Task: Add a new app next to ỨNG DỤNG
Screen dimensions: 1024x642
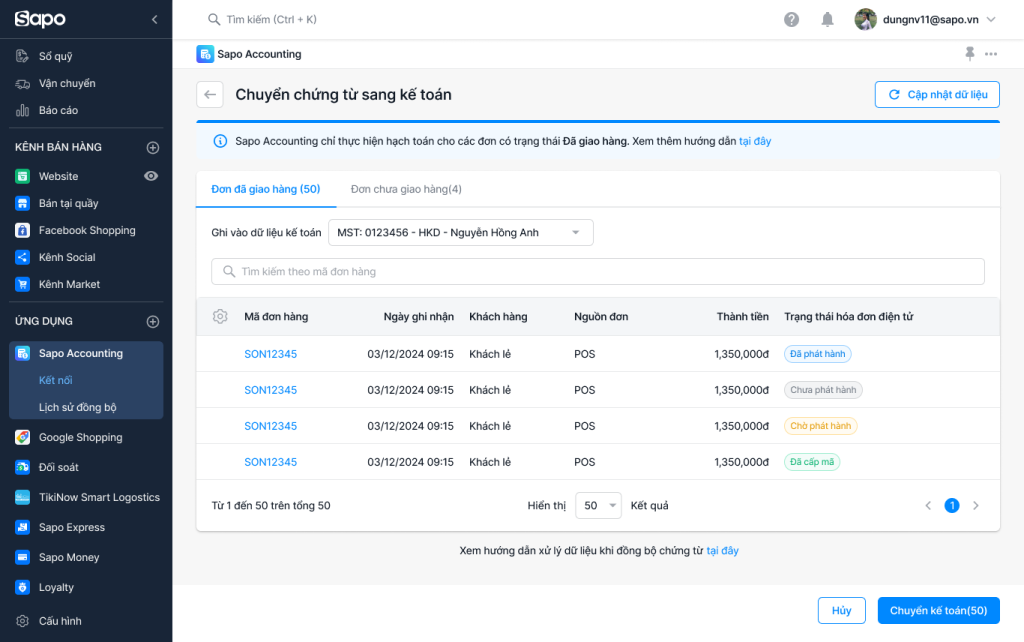Action: coord(153,321)
